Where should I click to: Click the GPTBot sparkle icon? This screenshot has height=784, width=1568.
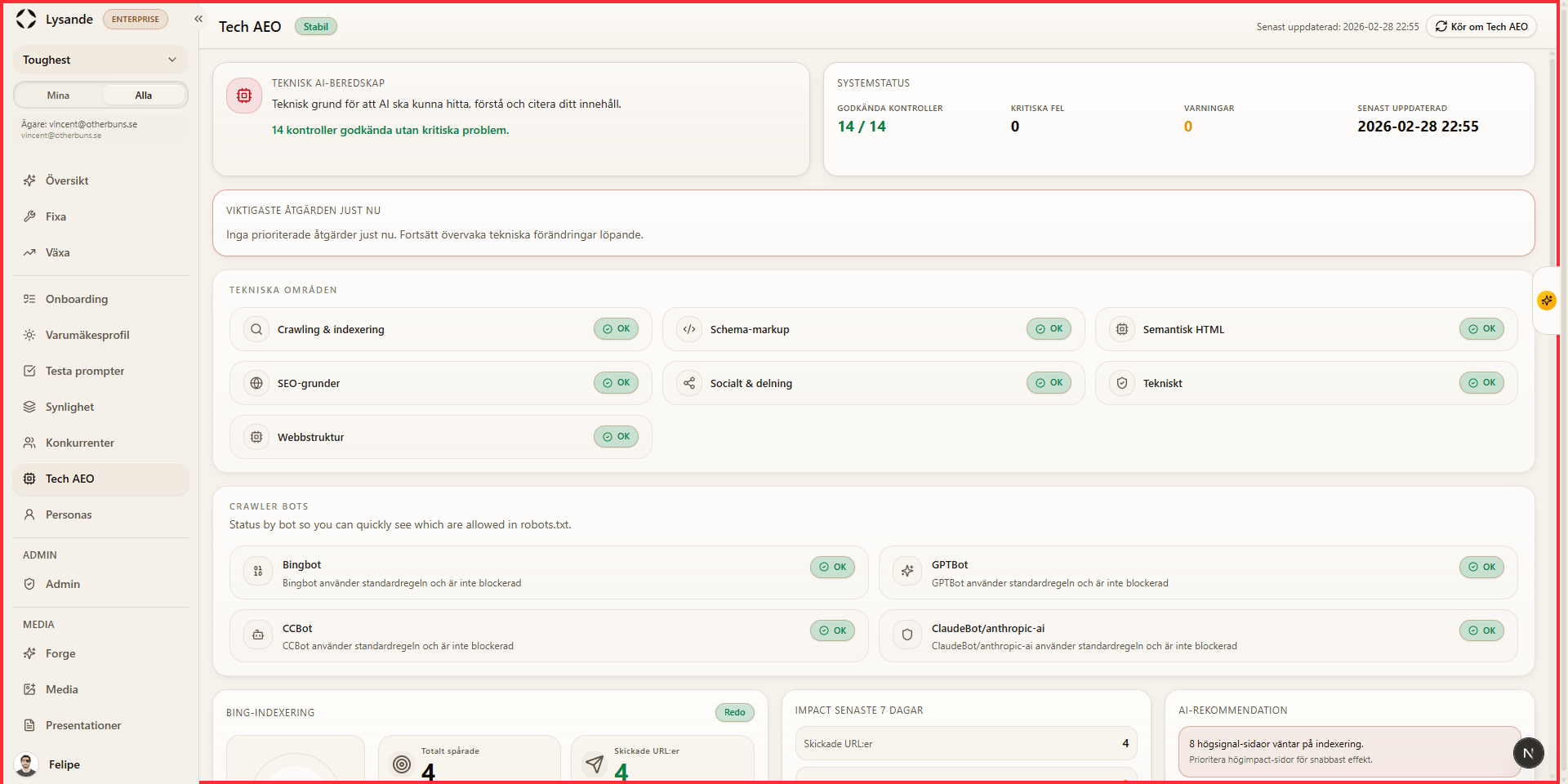click(x=907, y=572)
